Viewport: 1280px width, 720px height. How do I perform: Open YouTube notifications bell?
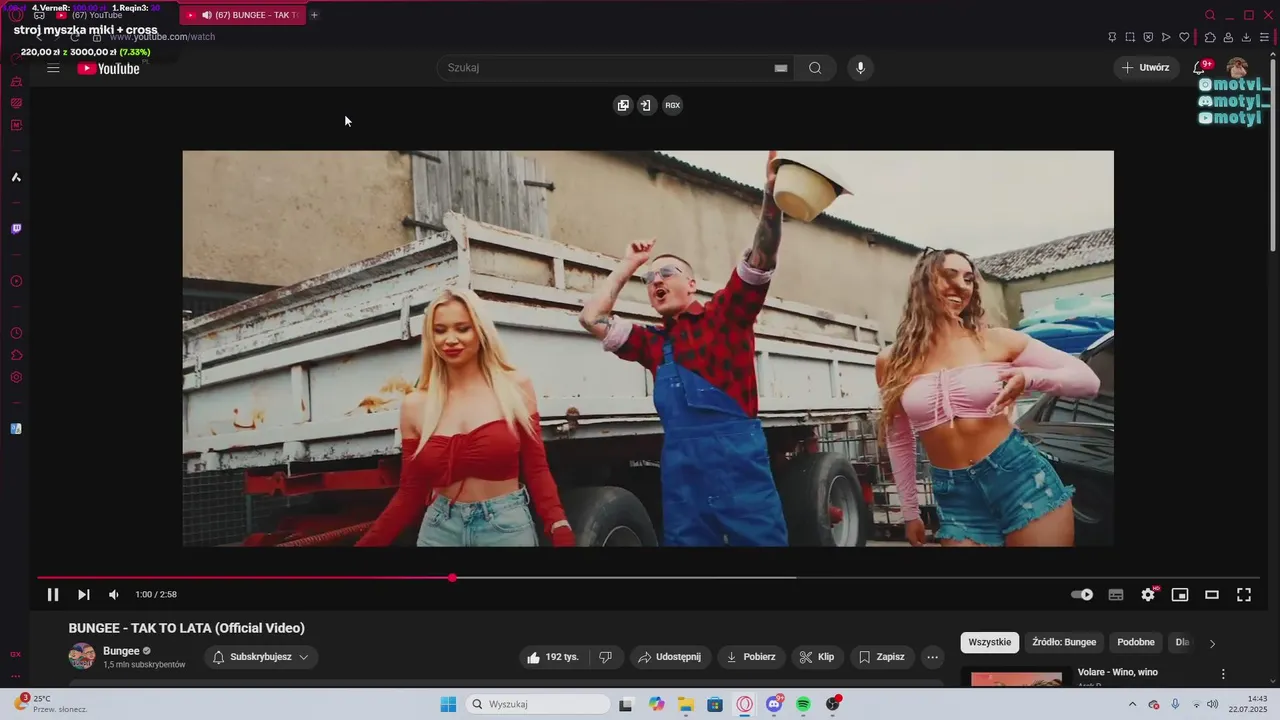coord(1199,68)
